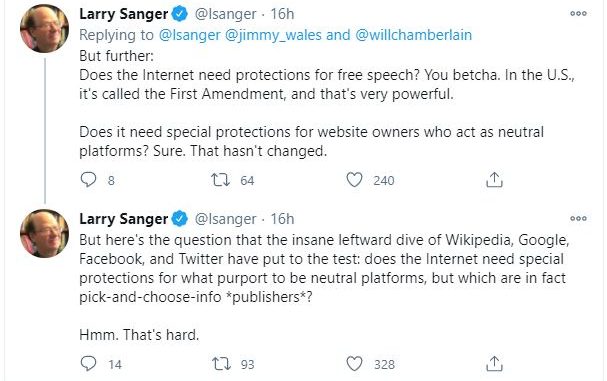Open more options menu on second tweet
This screenshot has width=607, height=381.
tap(578, 218)
